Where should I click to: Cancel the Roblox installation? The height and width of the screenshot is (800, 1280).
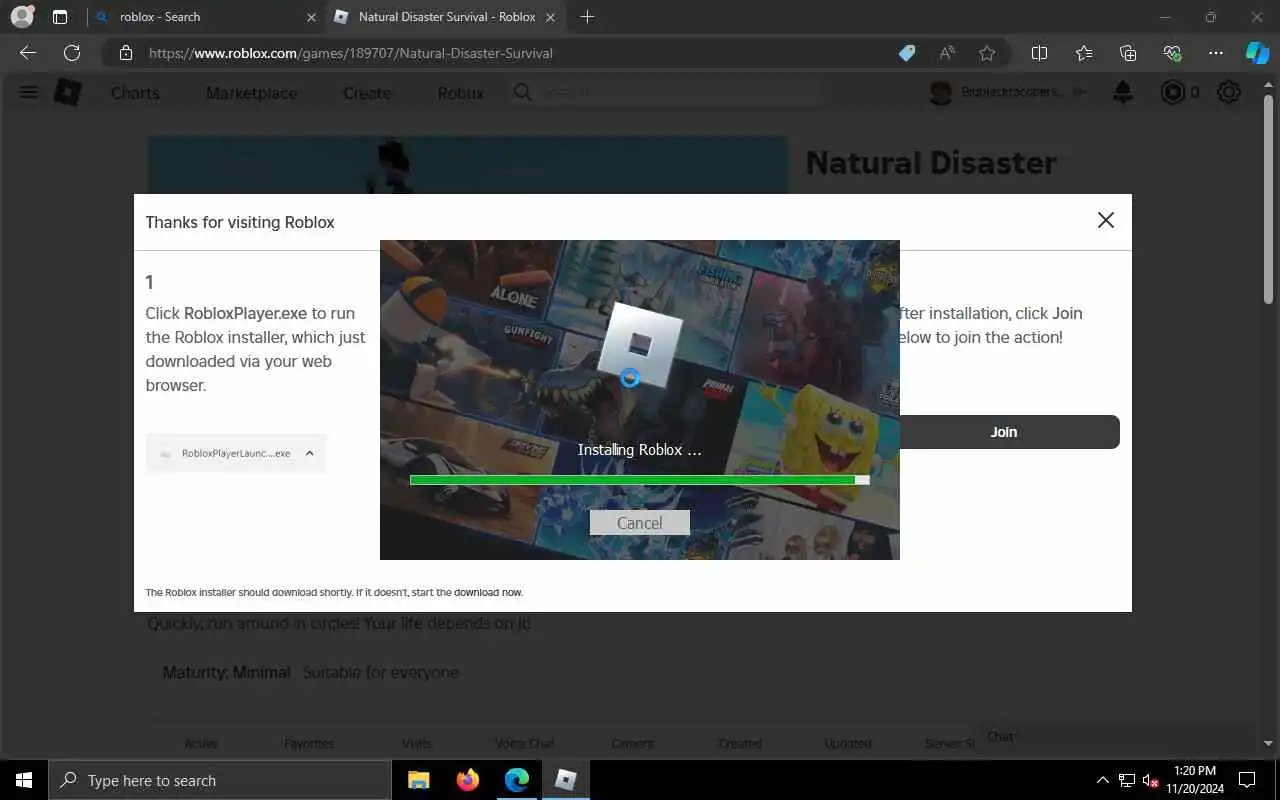pos(639,522)
